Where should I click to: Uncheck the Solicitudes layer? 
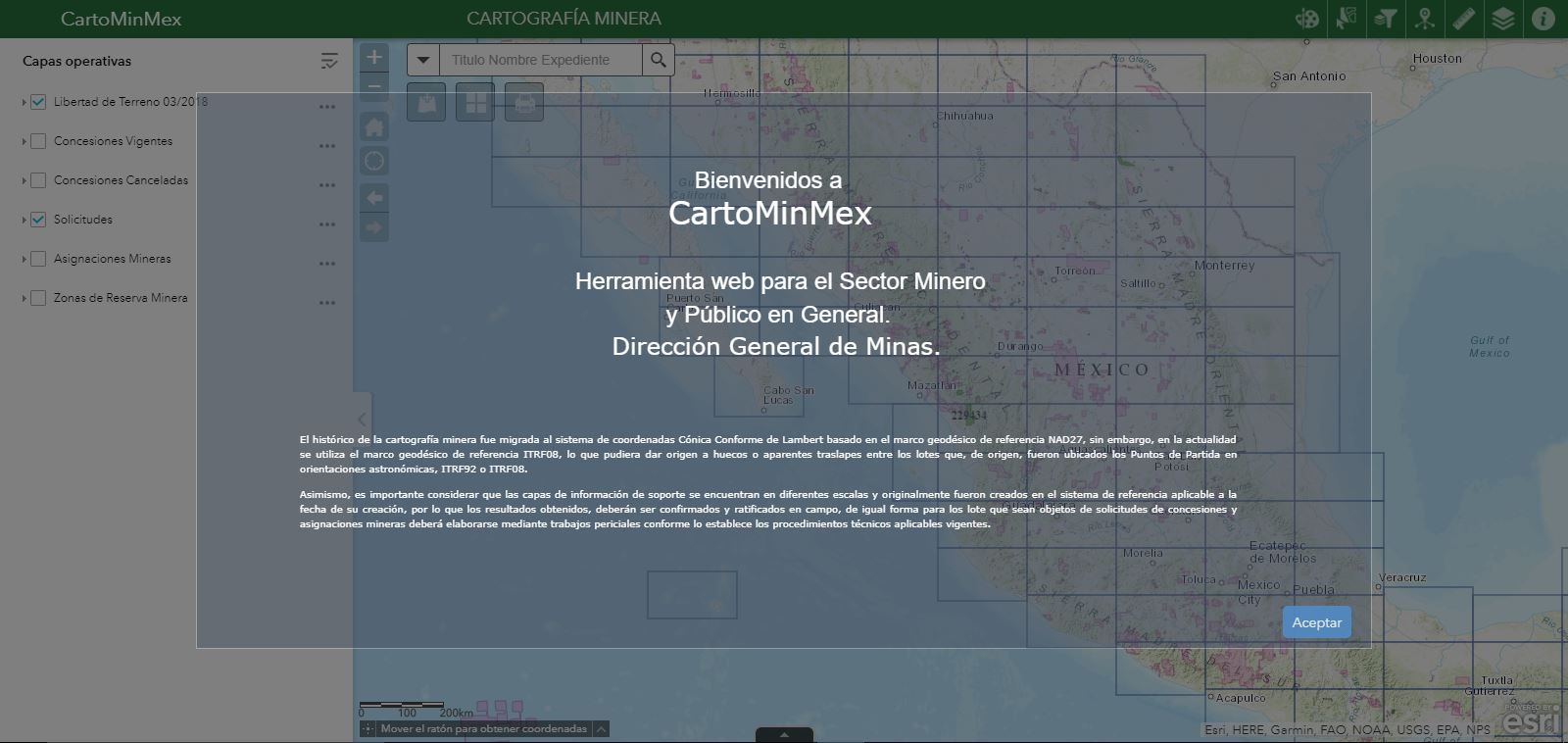[x=38, y=220]
